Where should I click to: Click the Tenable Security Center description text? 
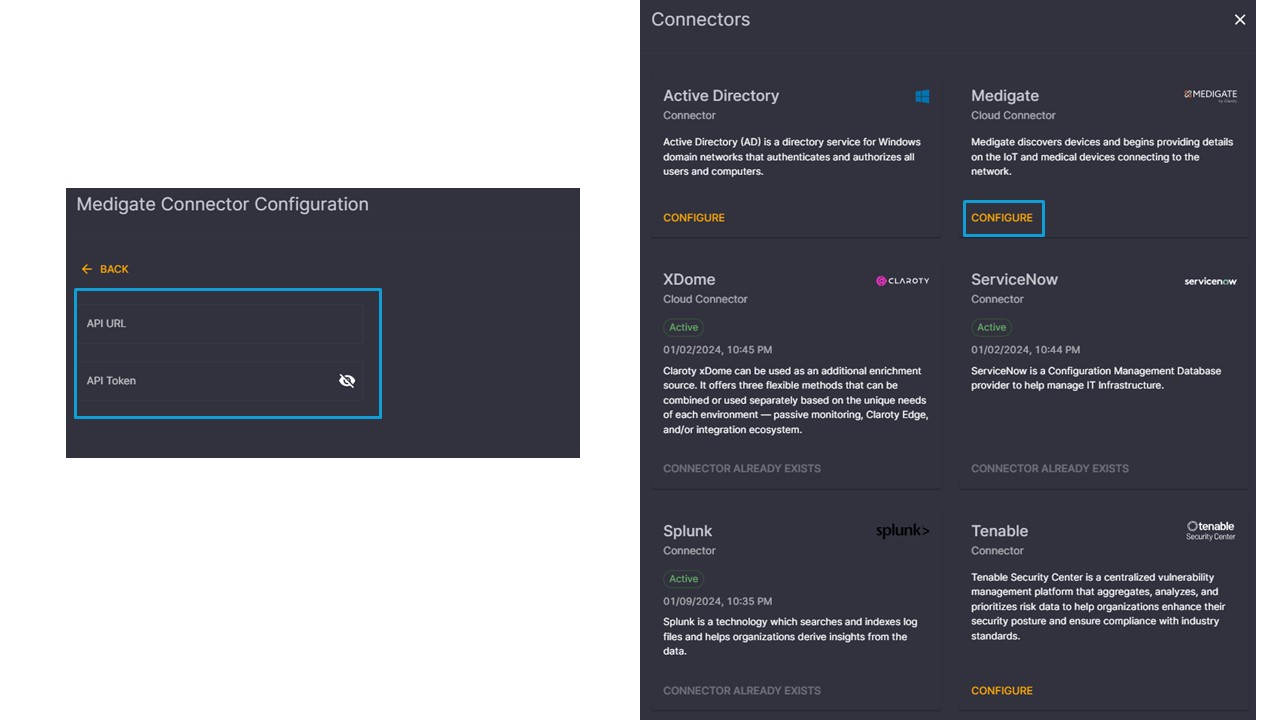(1098, 607)
